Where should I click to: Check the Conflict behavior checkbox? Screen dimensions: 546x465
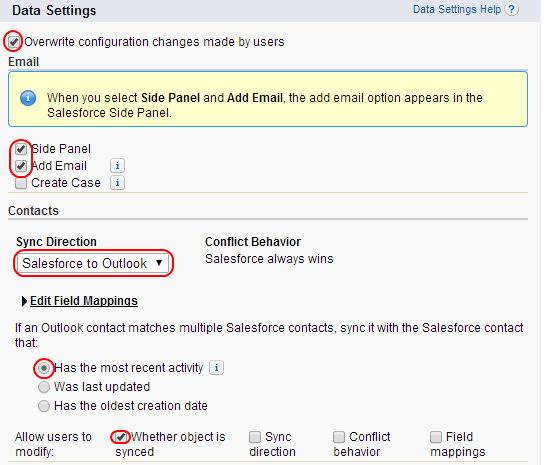[339, 437]
